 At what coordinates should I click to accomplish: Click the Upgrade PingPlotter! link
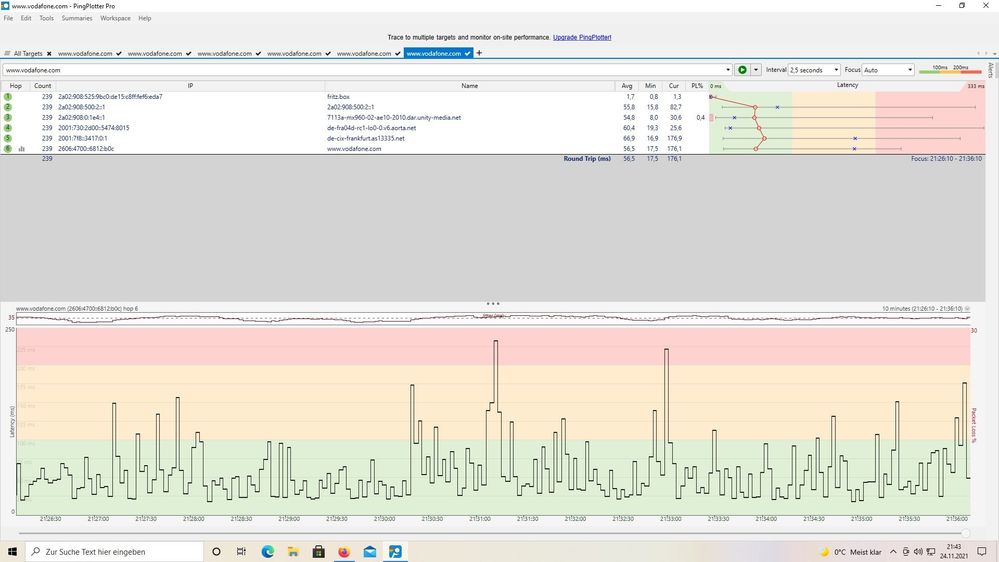582,37
